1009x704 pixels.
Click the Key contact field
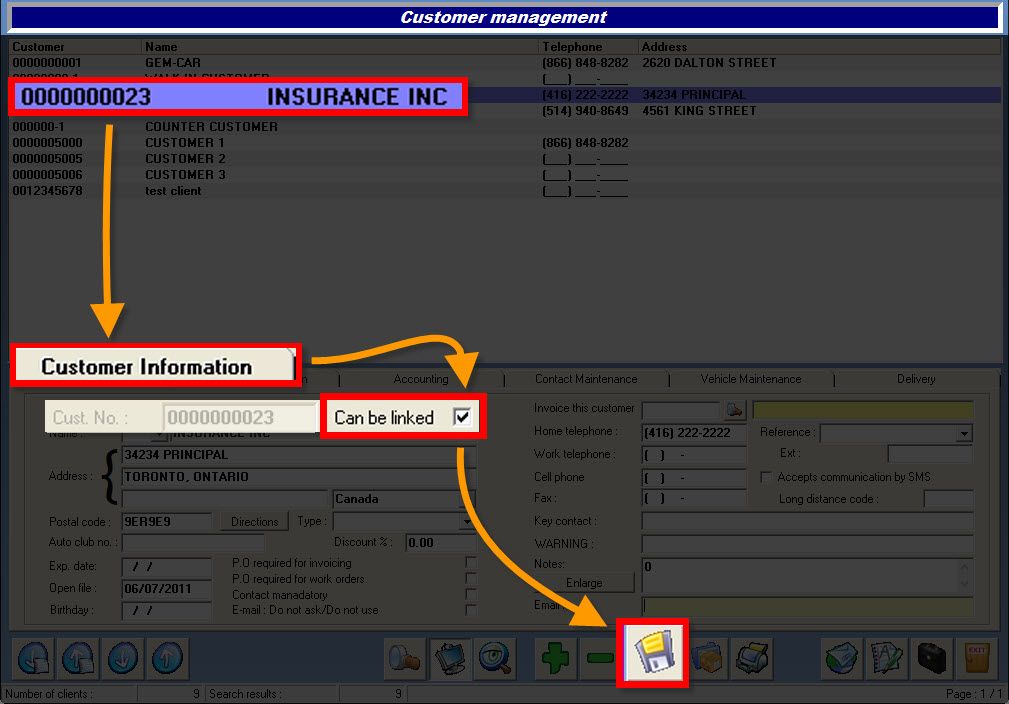coord(808,521)
